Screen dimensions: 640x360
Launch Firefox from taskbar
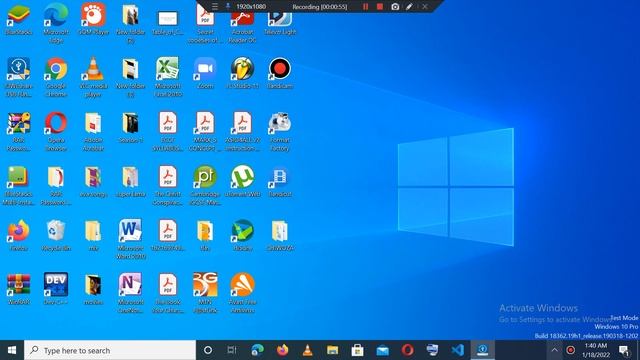282,350
